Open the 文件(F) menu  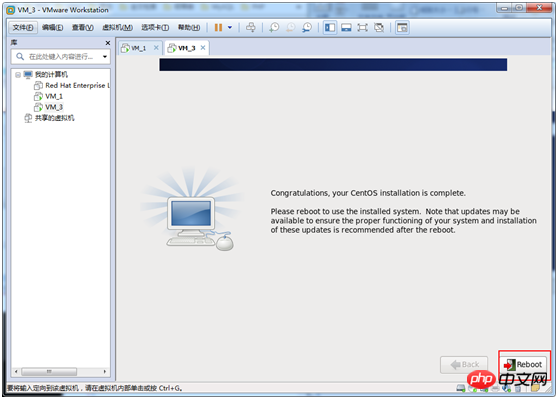point(23,27)
